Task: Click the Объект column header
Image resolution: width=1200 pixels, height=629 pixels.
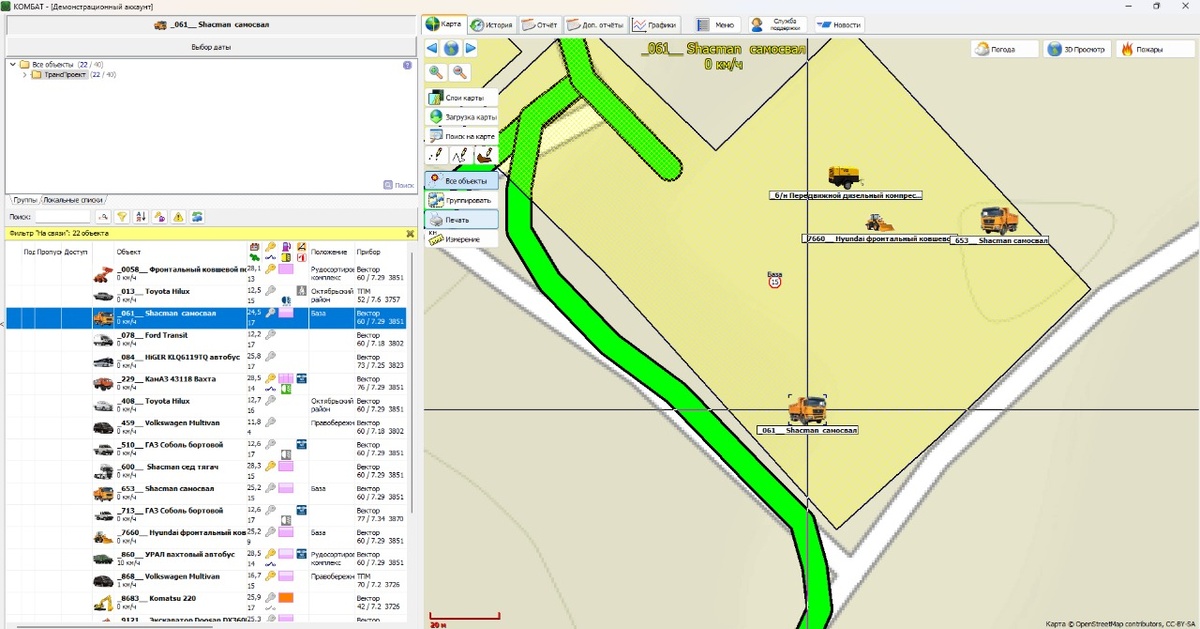Action: pos(129,252)
